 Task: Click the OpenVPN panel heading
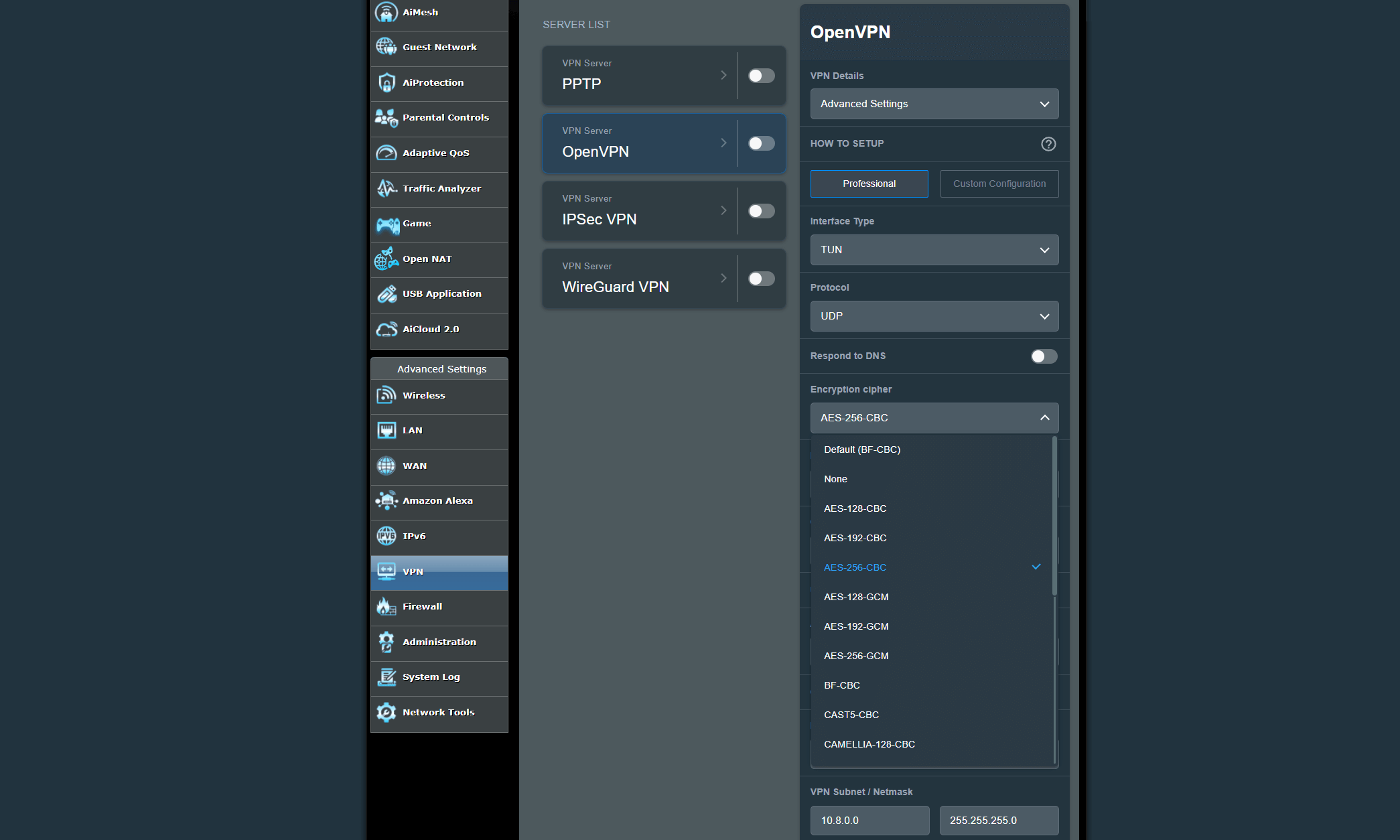click(x=850, y=32)
